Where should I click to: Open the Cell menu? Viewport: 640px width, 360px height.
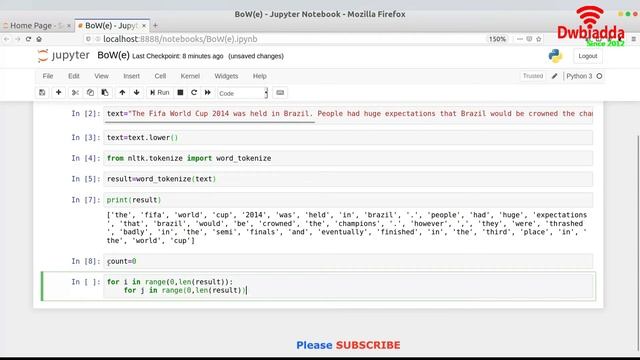pos(160,76)
